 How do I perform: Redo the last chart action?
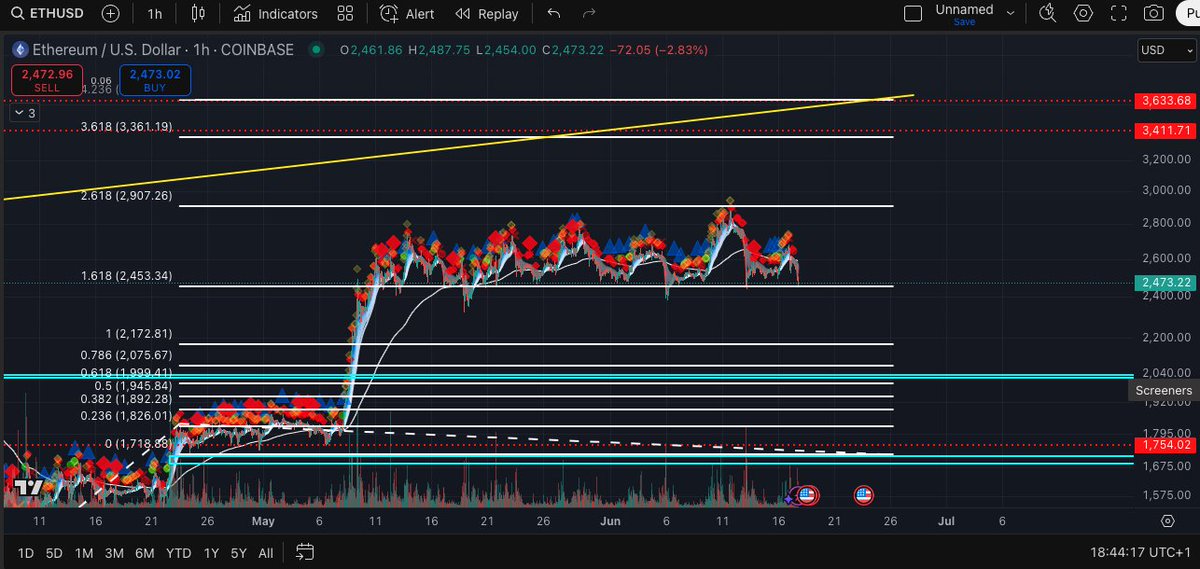tap(589, 14)
